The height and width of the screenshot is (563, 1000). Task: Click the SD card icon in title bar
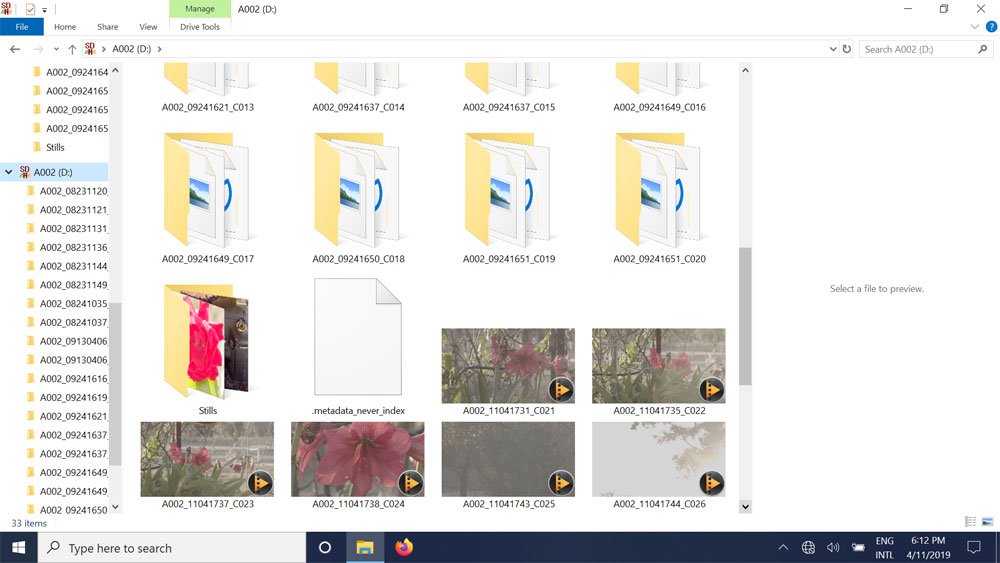click(6, 9)
